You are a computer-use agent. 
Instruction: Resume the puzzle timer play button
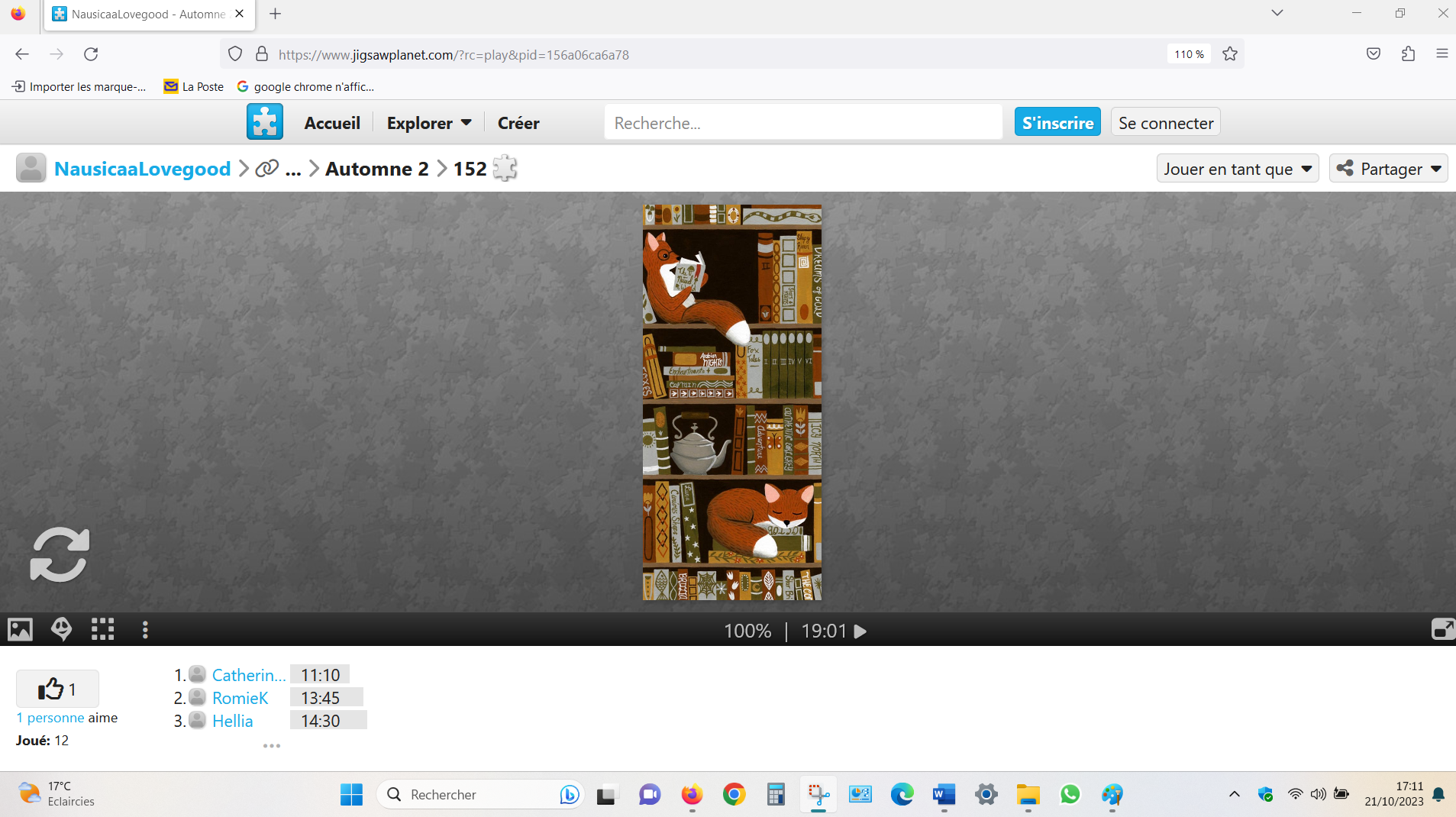[860, 631]
